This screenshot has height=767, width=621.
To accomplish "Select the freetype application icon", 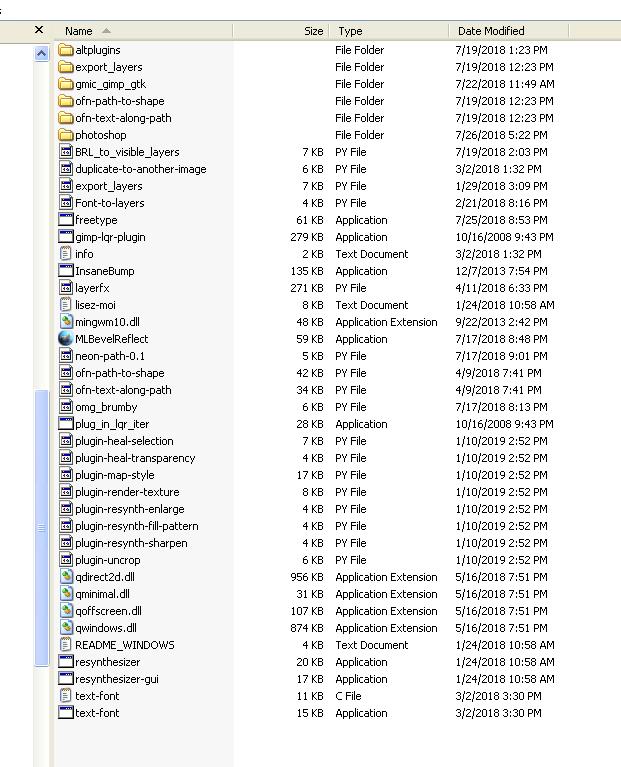I will [66, 220].
